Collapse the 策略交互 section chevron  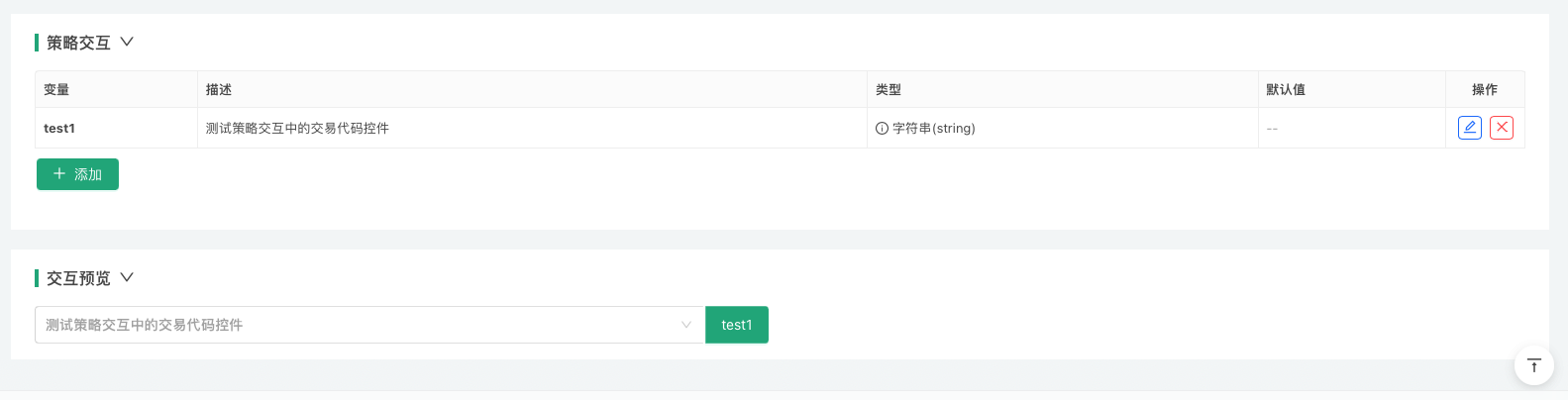point(127,43)
